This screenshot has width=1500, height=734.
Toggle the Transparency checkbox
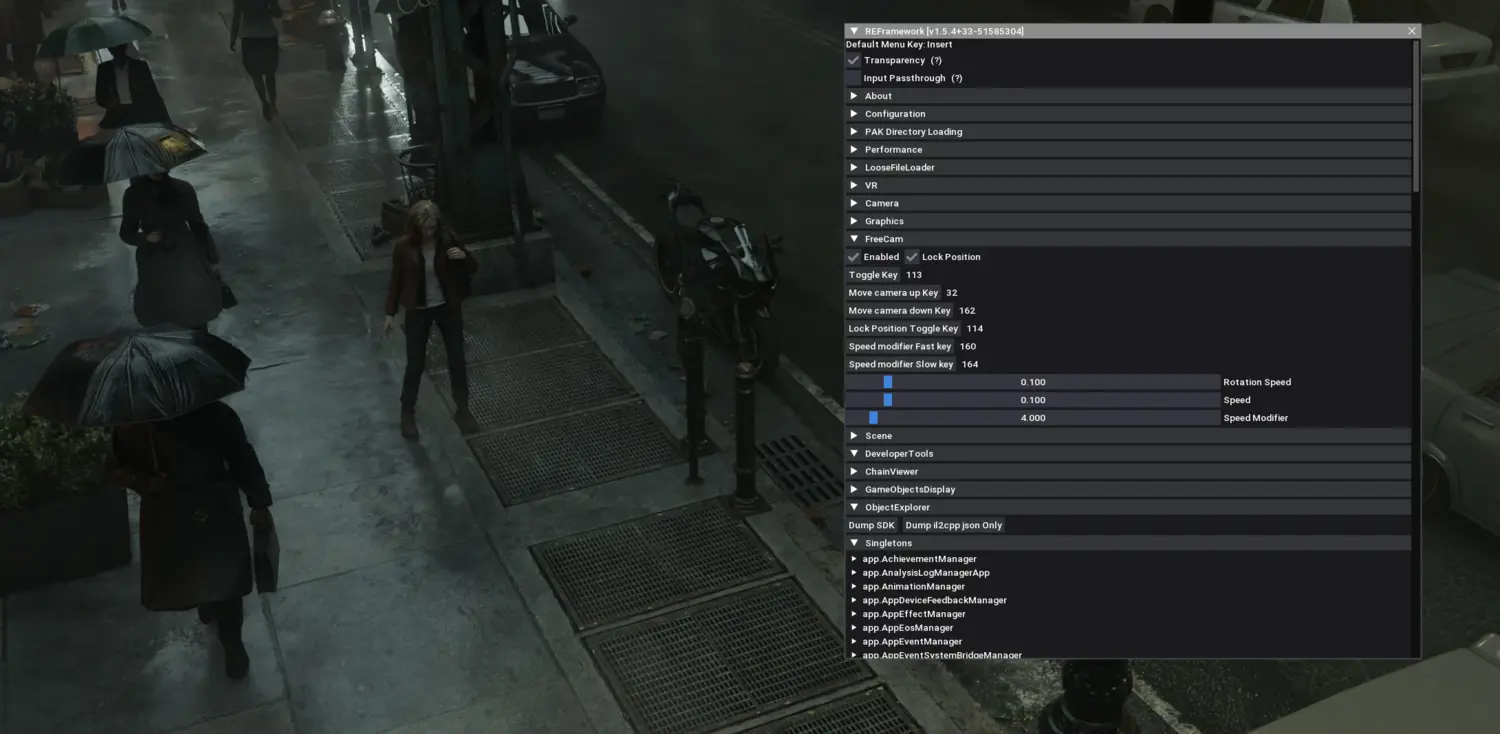(853, 60)
